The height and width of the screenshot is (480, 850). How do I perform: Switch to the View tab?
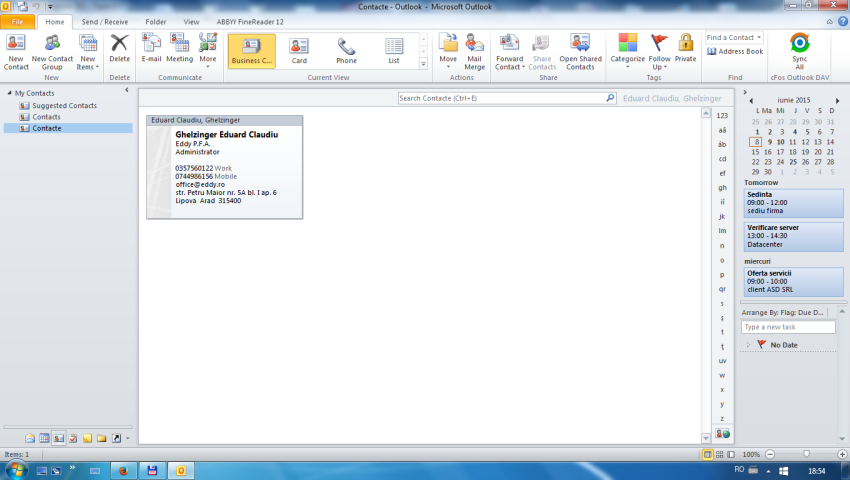191,22
